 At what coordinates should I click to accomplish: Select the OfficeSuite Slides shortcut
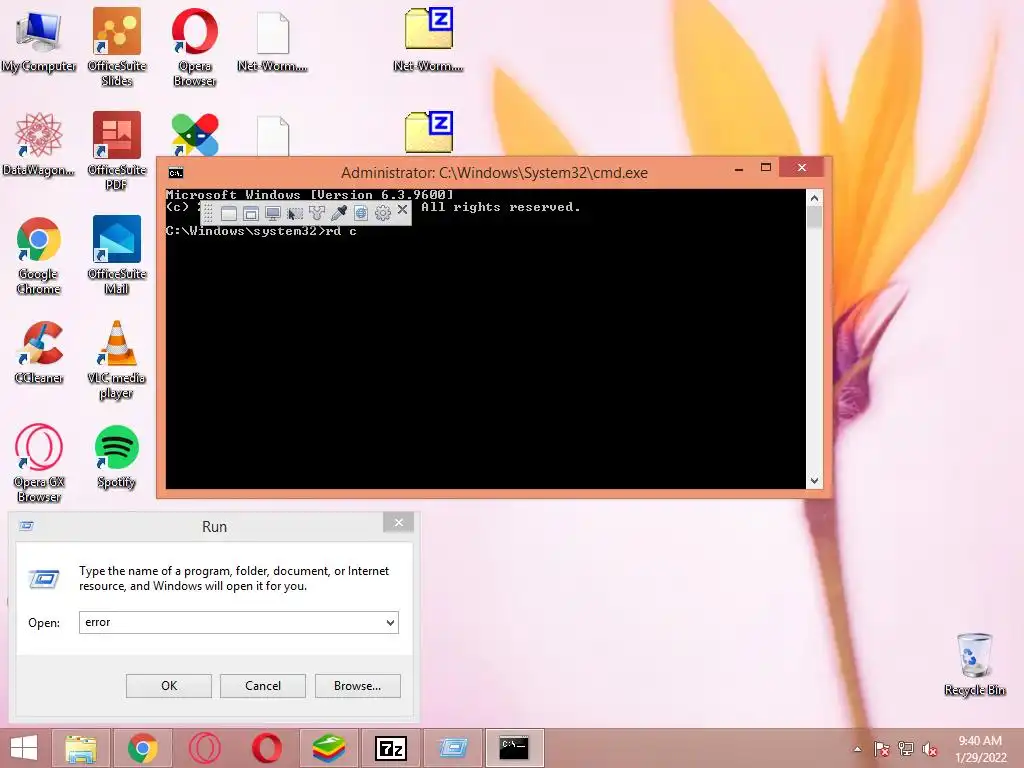(x=117, y=47)
